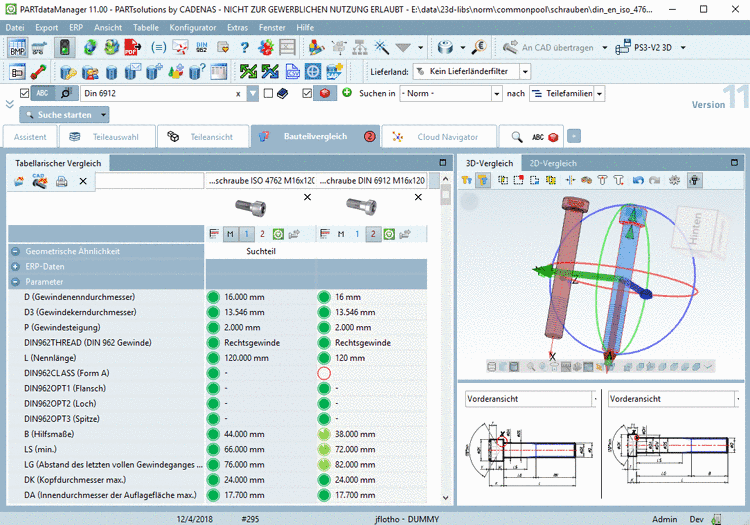Collapse the Geometrische Ähnlichkeit section
Viewport: 750px width, 525px height.
pos(15,251)
